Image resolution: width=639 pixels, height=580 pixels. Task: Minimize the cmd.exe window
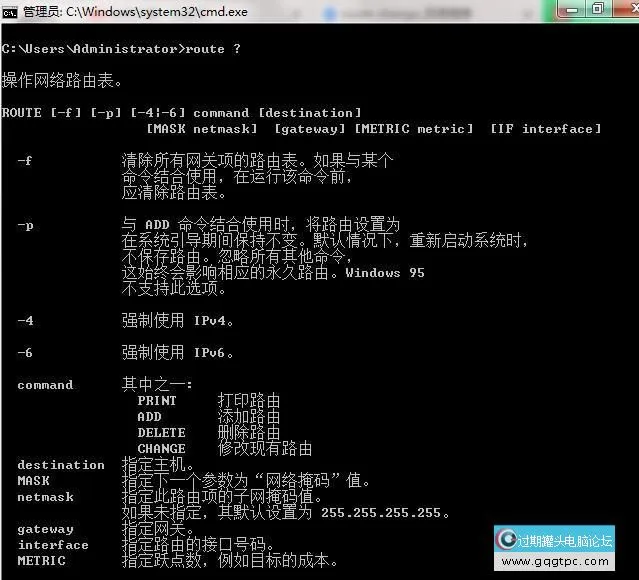pos(572,10)
